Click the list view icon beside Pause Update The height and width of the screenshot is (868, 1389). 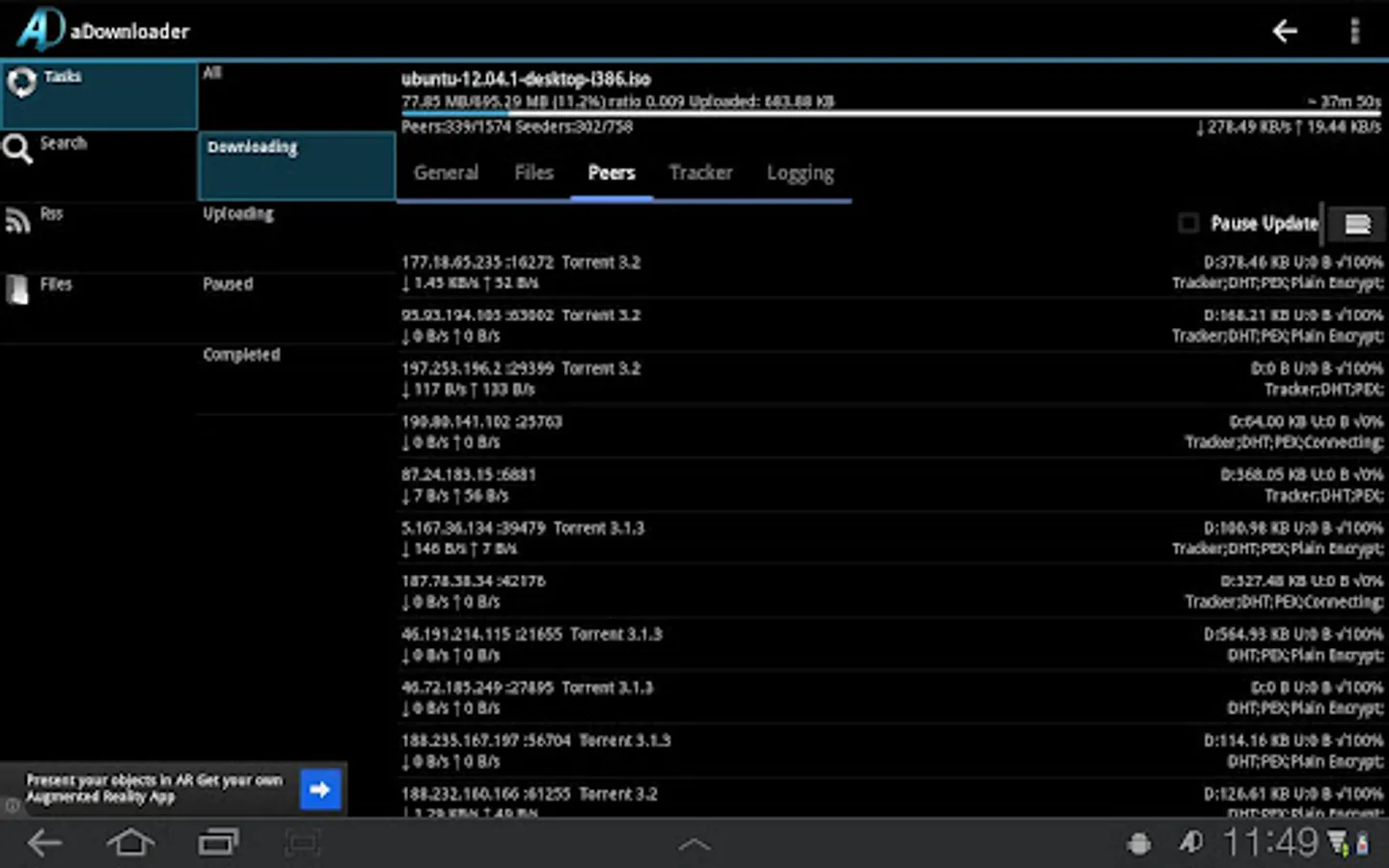1357,225
